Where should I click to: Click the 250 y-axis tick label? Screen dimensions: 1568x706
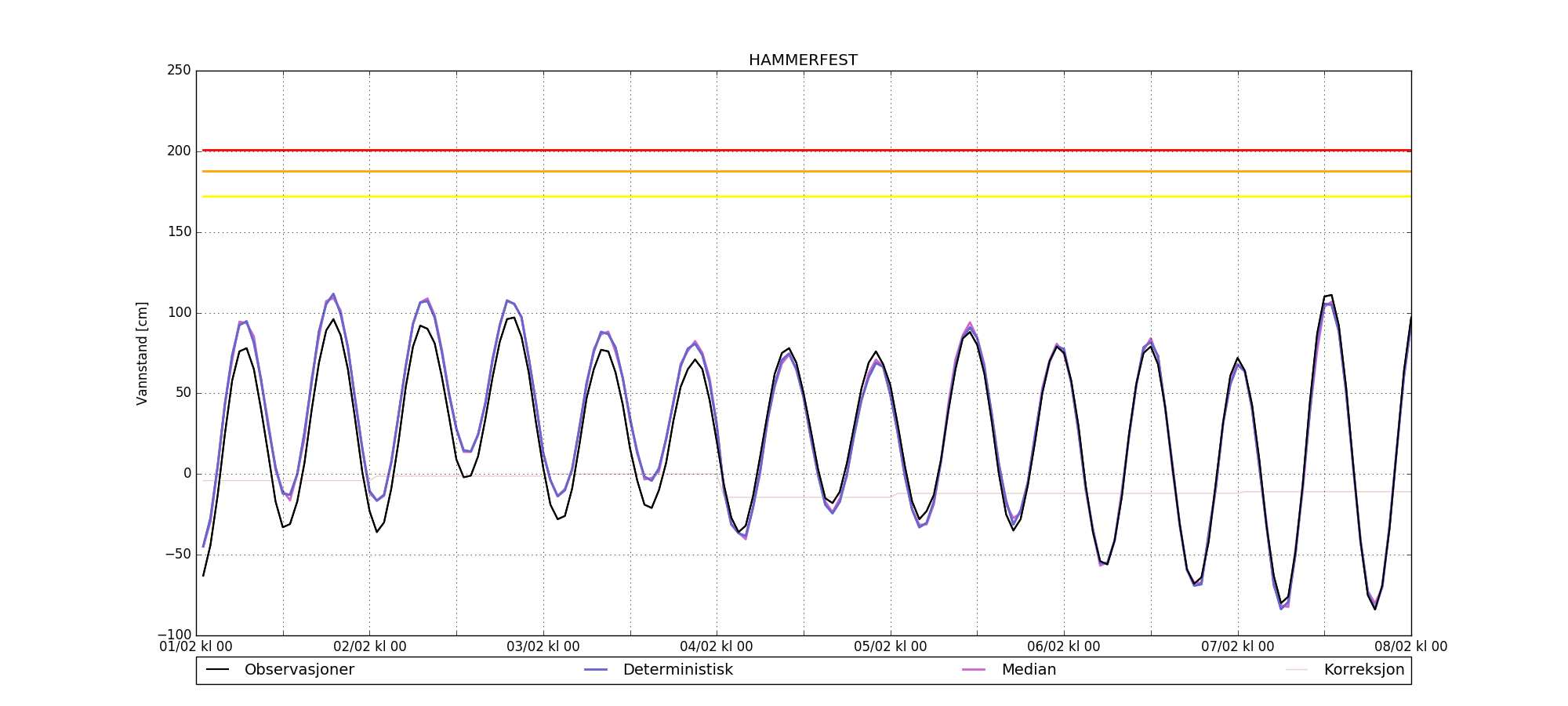coord(179,71)
